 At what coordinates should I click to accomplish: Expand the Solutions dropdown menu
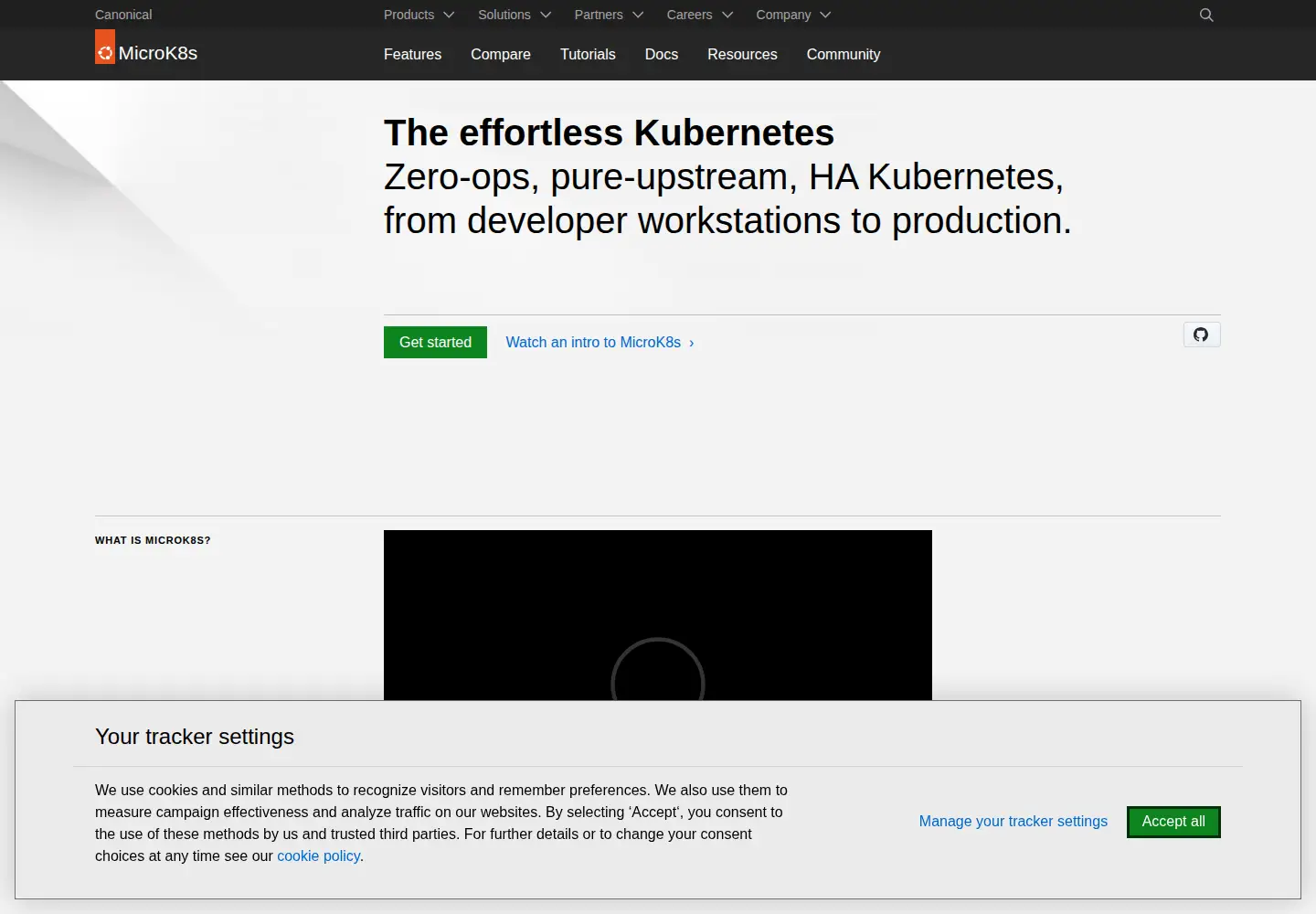point(515,15)
